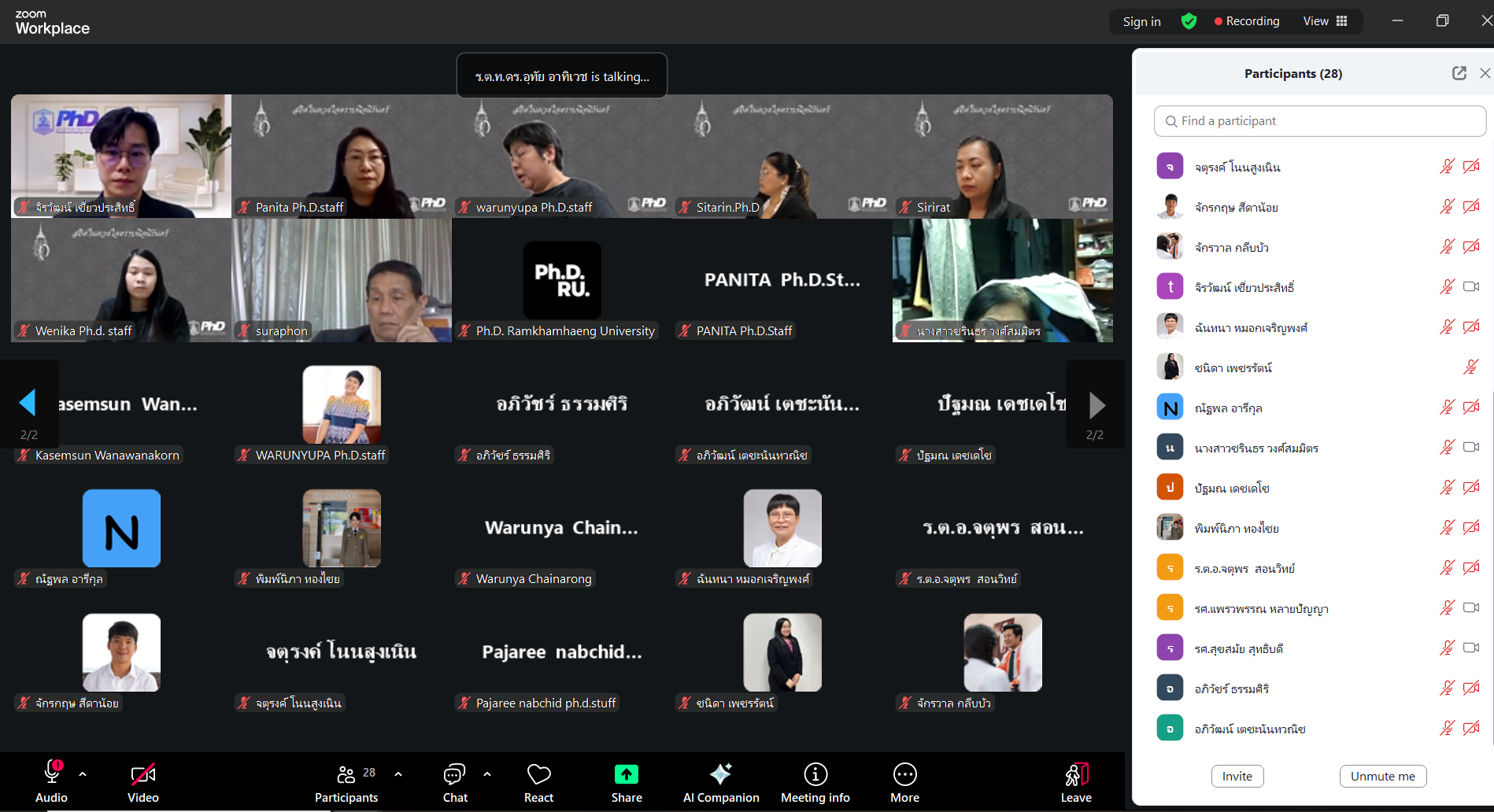Click the Invite button
Screen dimensions: 1494x812
pos(1237,776)
